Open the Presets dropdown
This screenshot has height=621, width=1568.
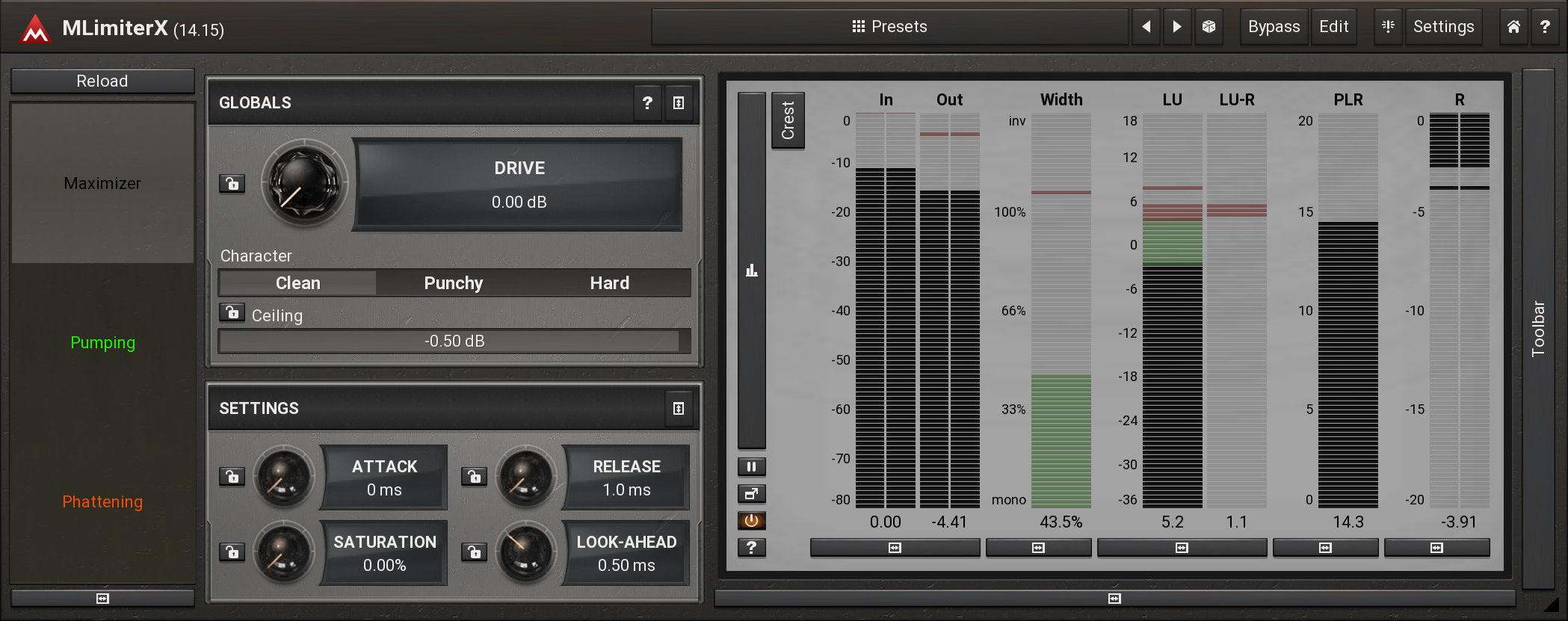point(889,27)
